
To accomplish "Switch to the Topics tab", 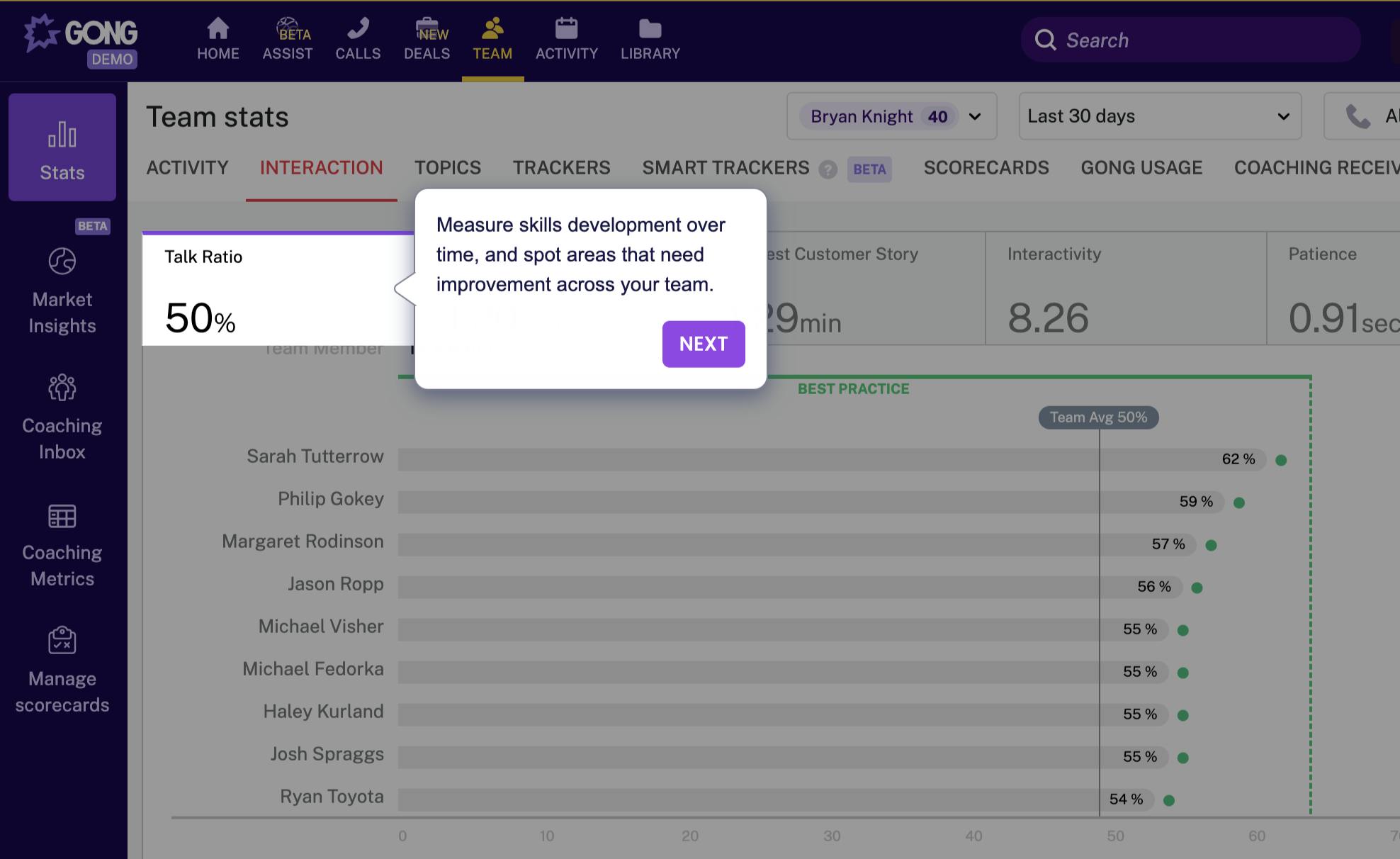I will coord(448,168).
